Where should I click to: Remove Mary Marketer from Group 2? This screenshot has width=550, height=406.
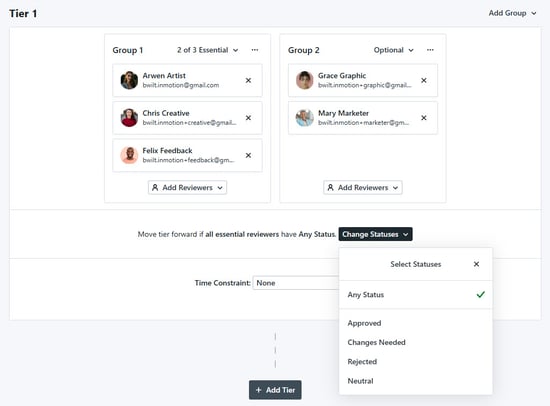pos(424,118)
